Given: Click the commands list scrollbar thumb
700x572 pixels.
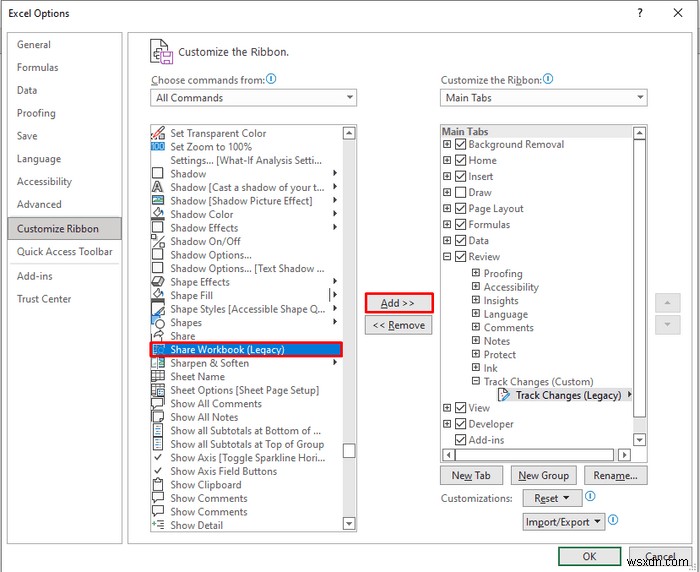Looking at the screenshot, I should click(x=349, y=451).
